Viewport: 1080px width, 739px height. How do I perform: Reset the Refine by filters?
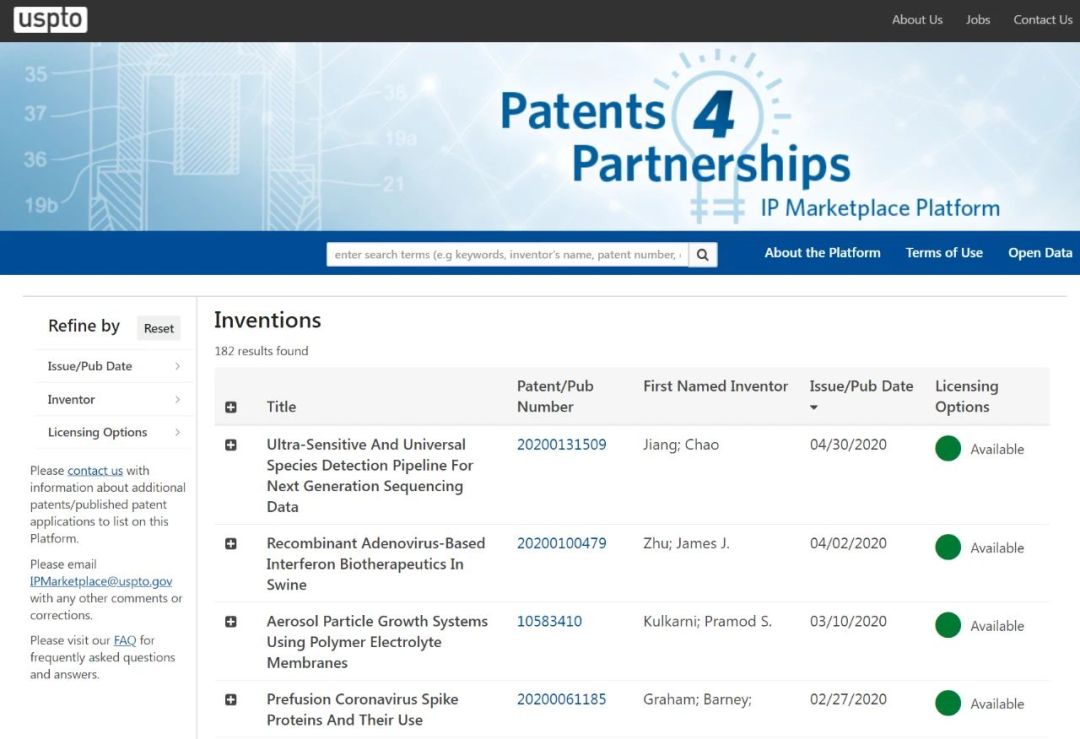158,329
